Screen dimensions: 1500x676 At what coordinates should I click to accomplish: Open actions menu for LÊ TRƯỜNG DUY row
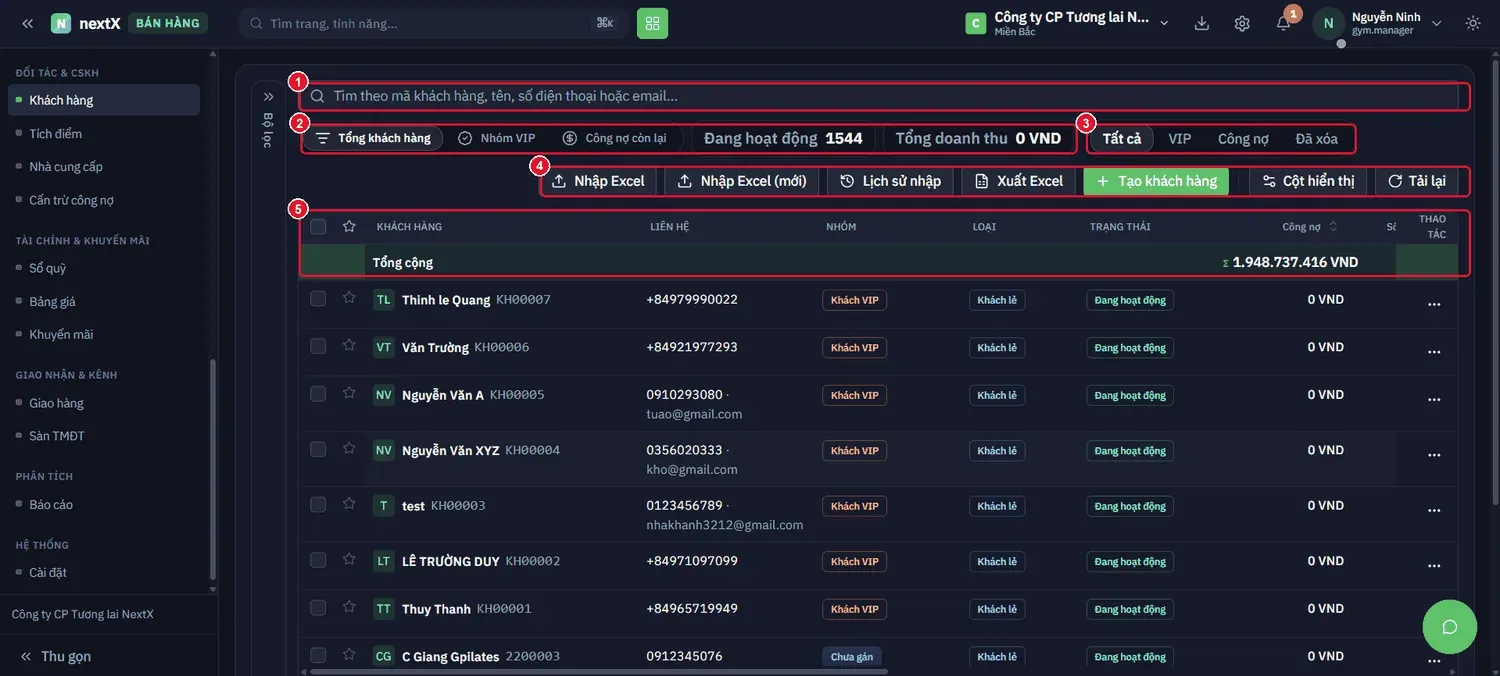click(x=1434, y=564)
